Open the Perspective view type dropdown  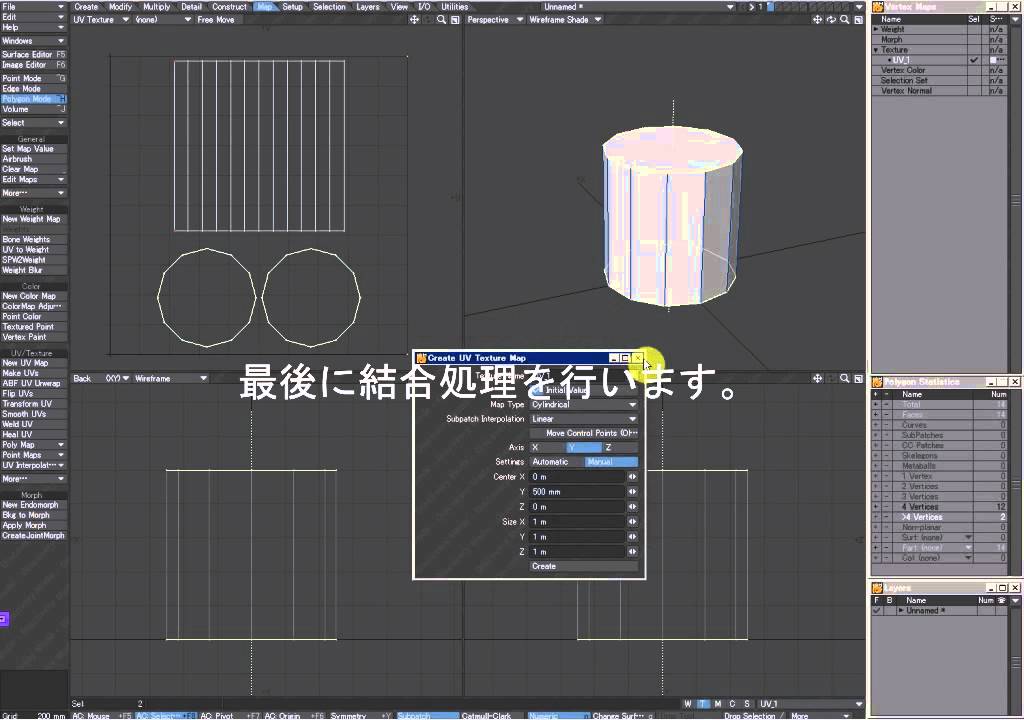495,20
